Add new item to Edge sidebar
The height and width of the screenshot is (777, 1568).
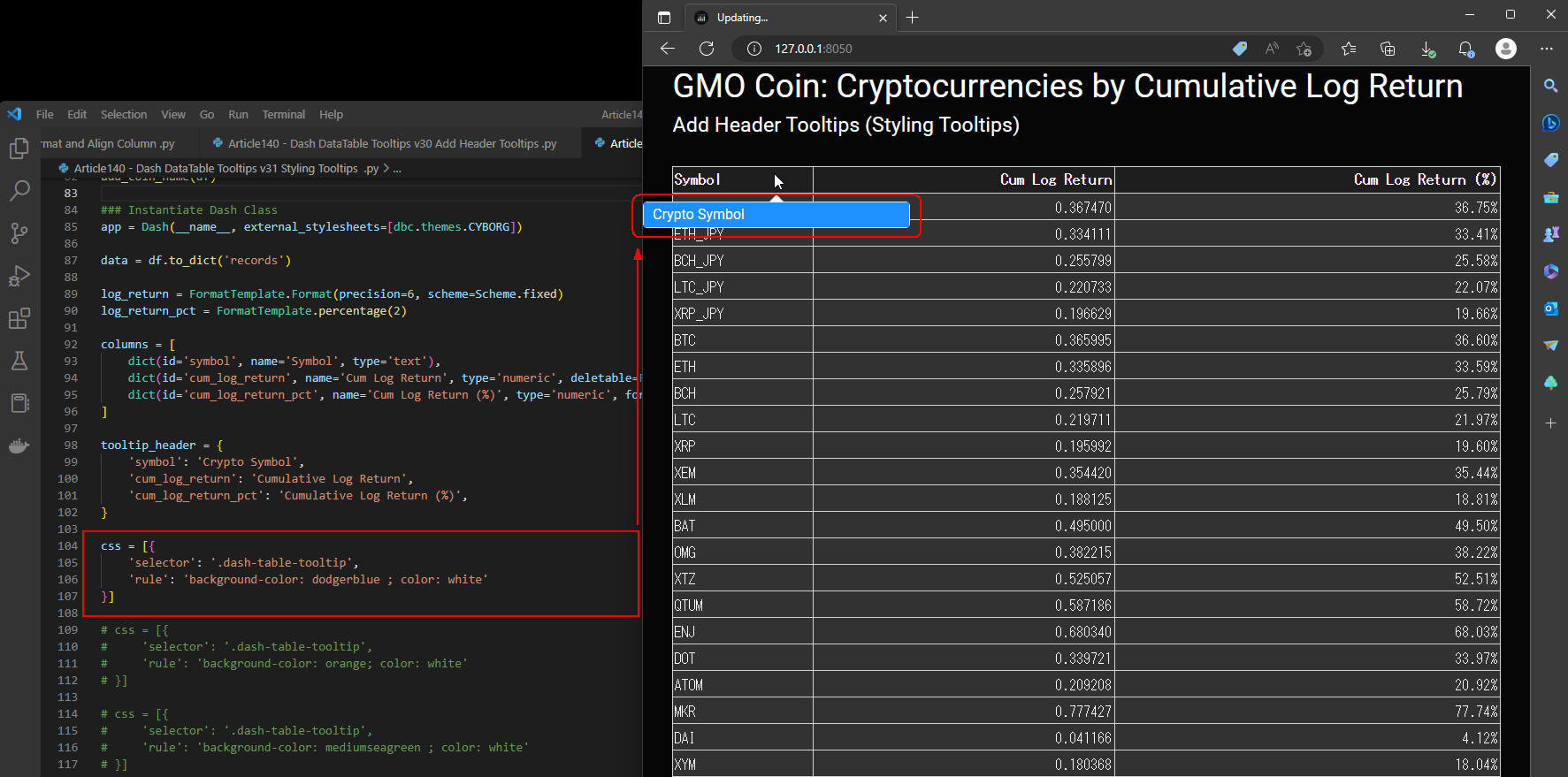[x=1550, y=423]
